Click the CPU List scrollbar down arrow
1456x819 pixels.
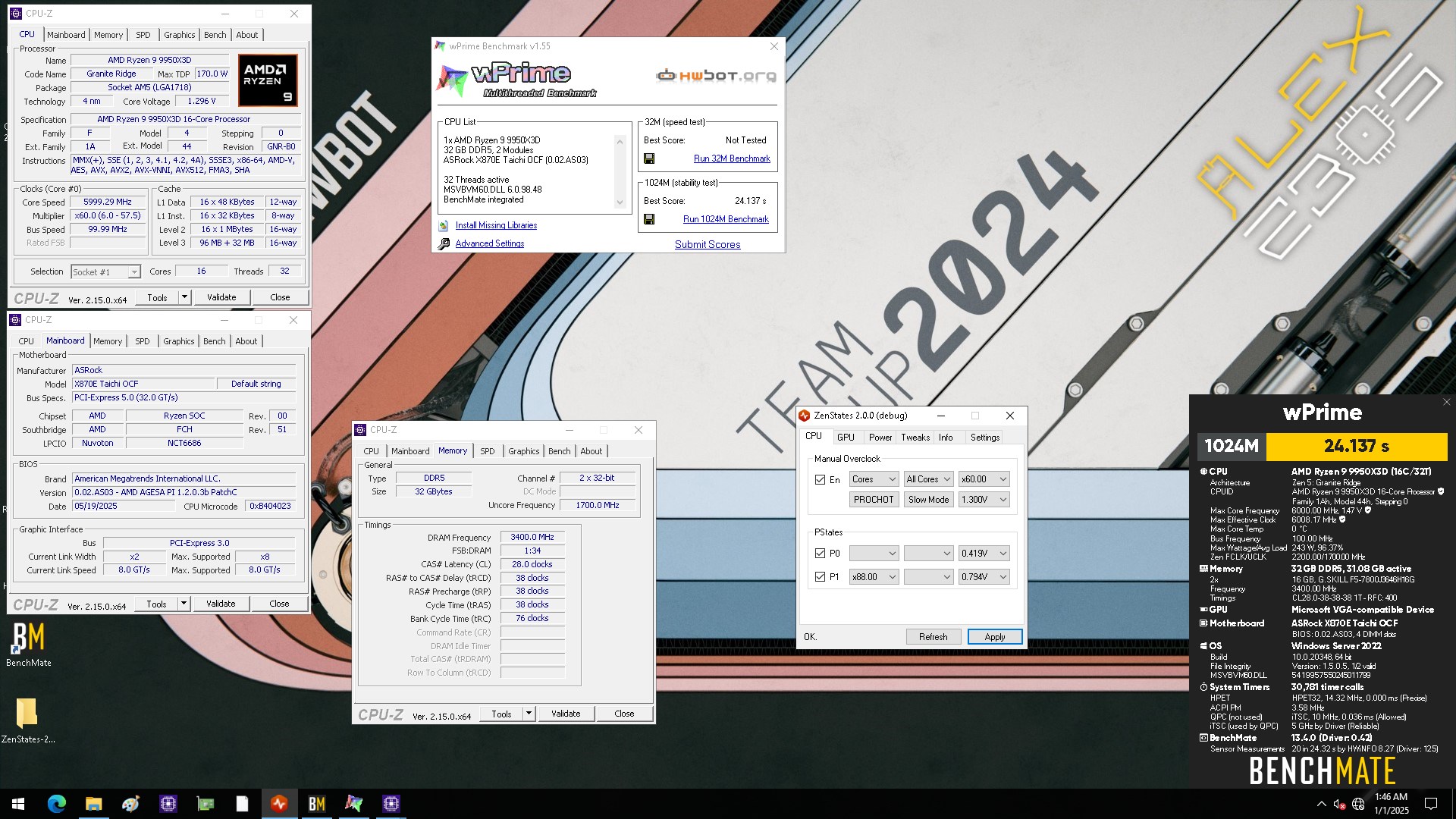(620, 202)
